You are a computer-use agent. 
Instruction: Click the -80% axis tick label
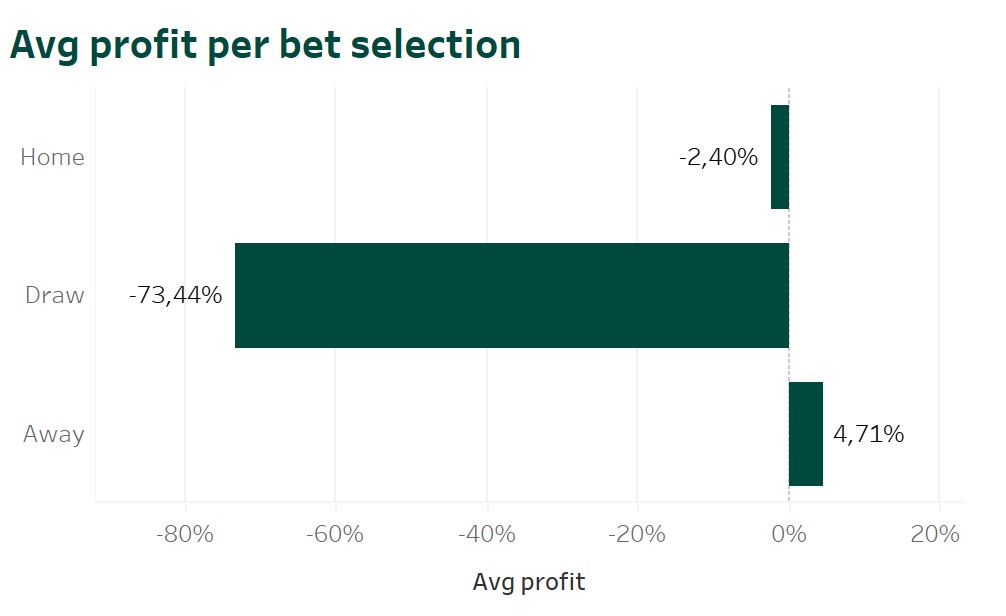[185, 534]
